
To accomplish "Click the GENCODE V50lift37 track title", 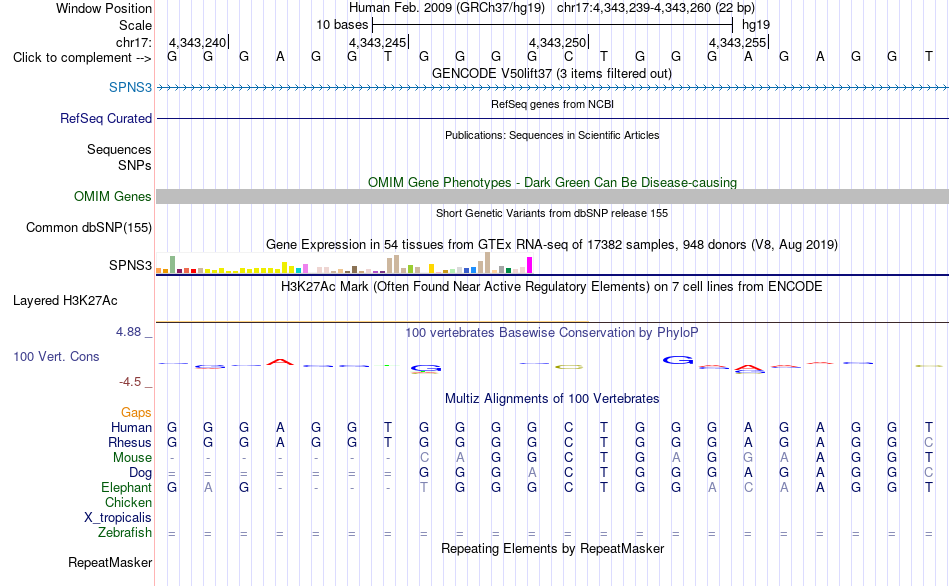I will (551, 73).
